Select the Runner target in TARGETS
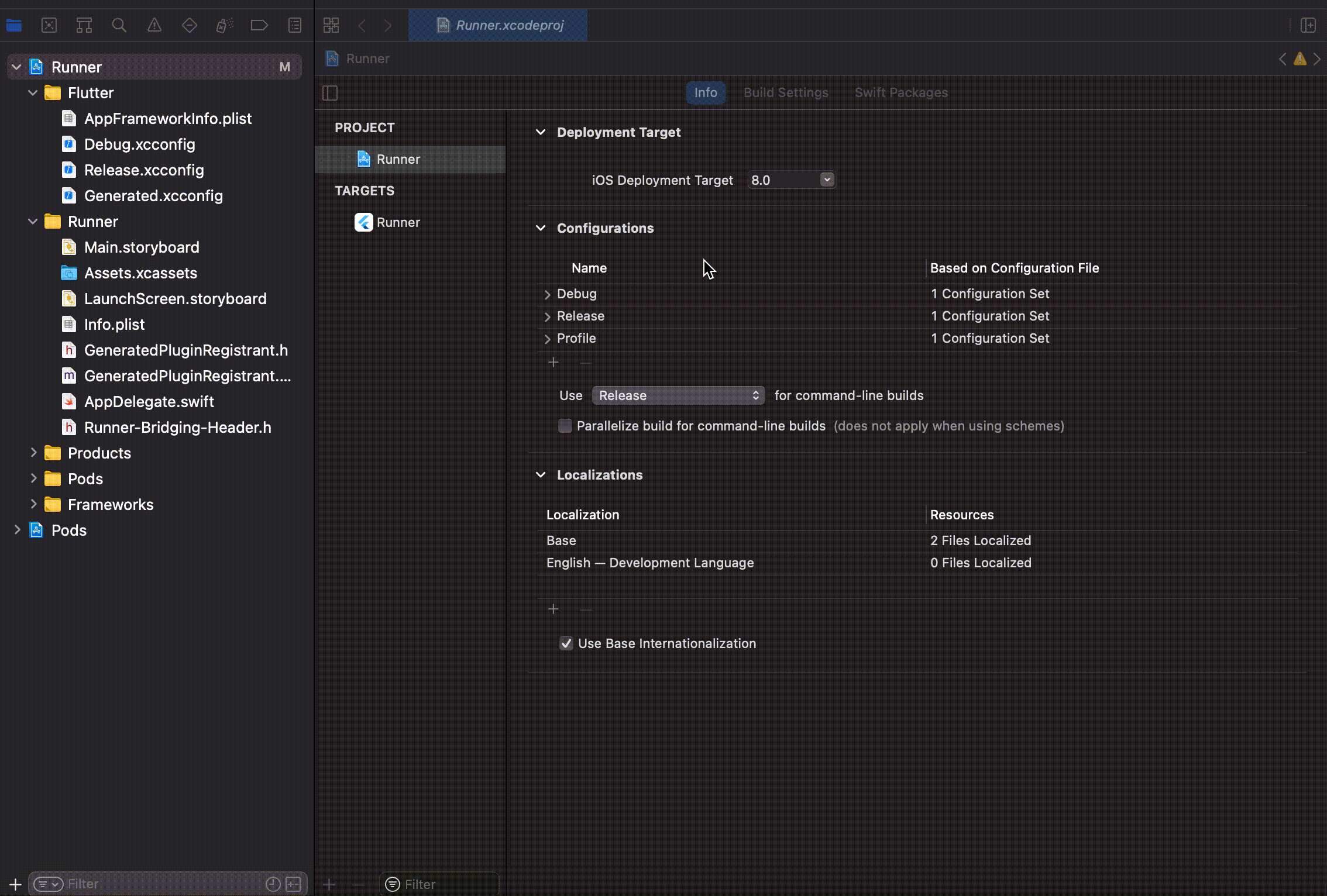The image size is (1327, 896). pos(398,222)
